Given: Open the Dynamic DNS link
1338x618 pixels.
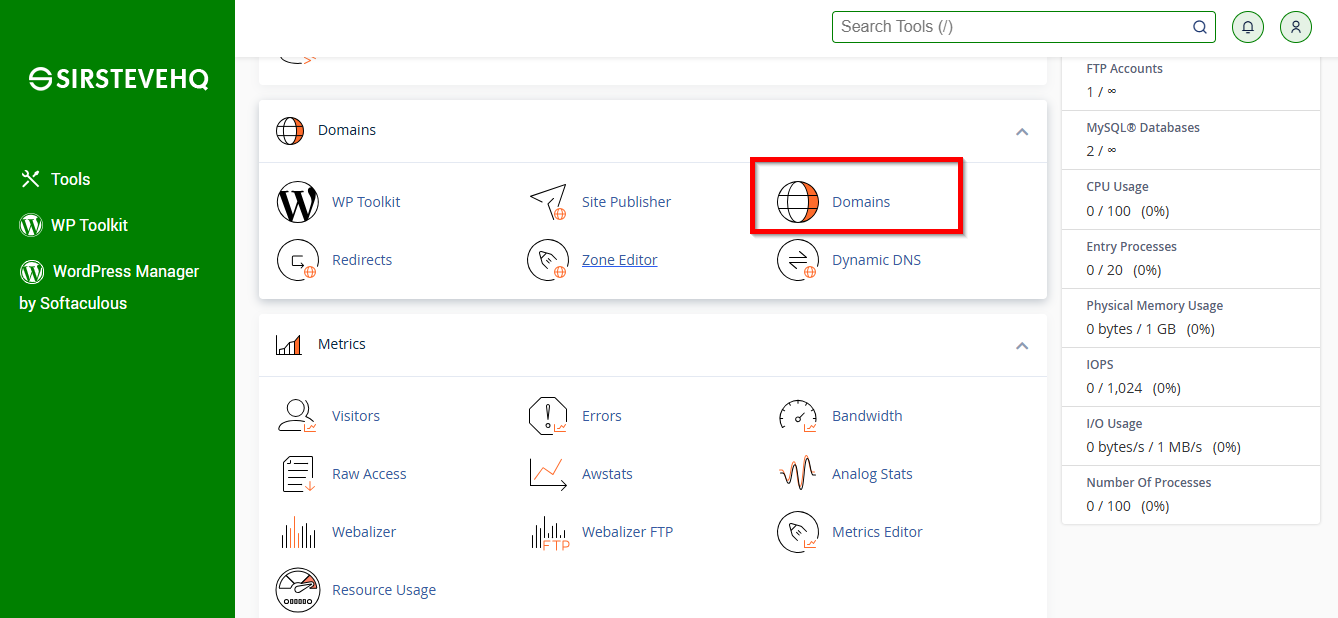Looking at the screenshot, I should pyautogui.click(x=876, y=260).
